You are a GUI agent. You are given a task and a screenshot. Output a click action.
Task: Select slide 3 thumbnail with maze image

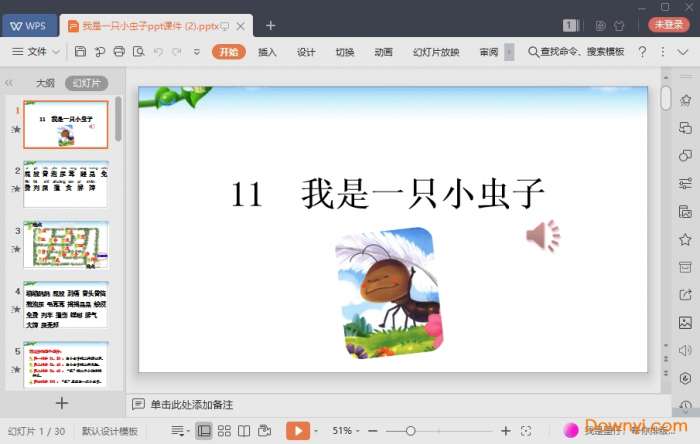[66, 245]
